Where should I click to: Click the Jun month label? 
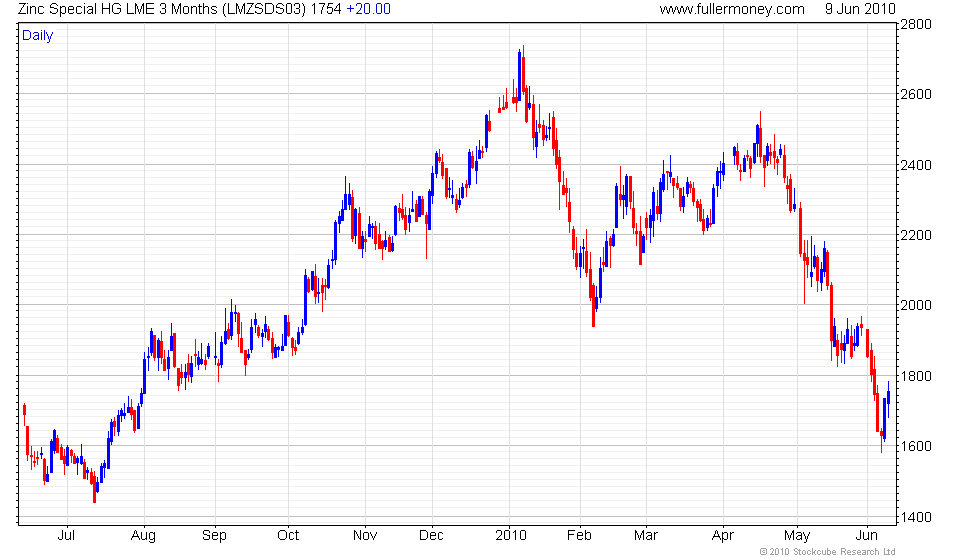click(x=866, y=536)
